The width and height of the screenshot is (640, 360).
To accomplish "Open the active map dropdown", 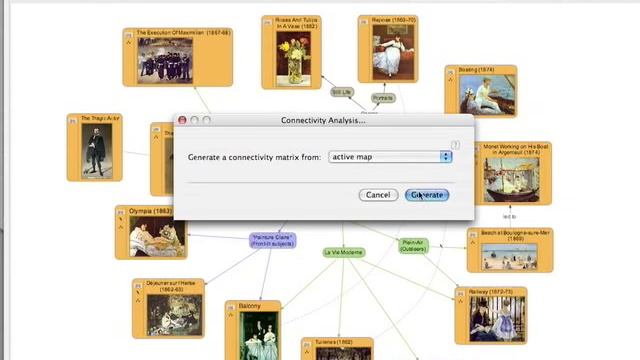I will [390, 157].
